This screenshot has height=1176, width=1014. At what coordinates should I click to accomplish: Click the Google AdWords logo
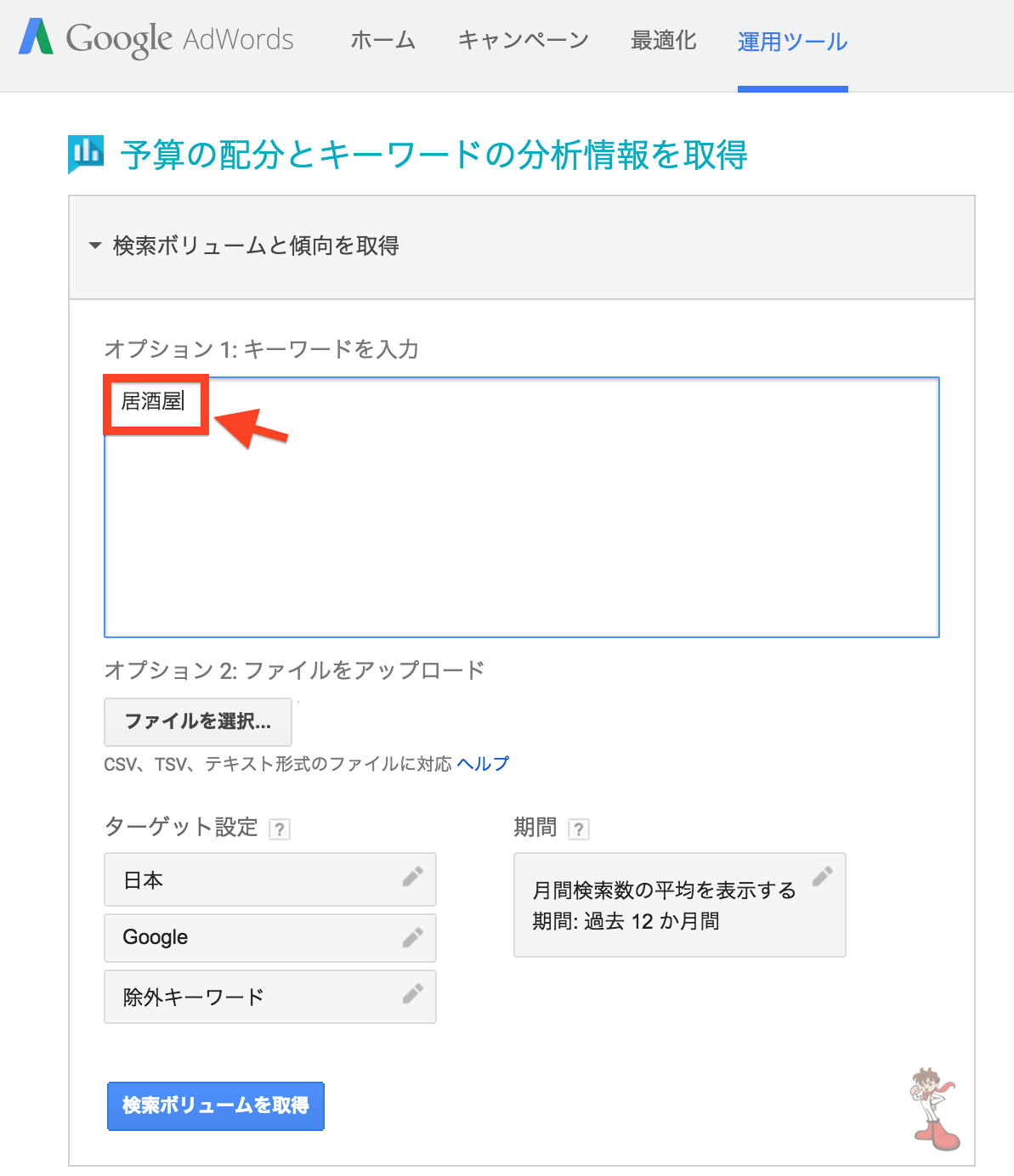tap(156, 39)
